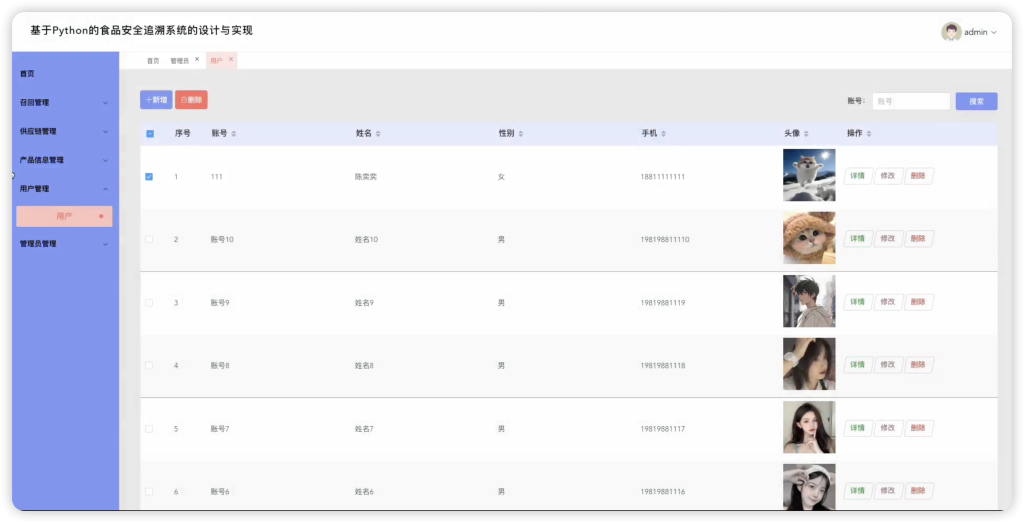Click the red 删除 batch button
Screen dimensions: 1024x523
click(191, 100)
